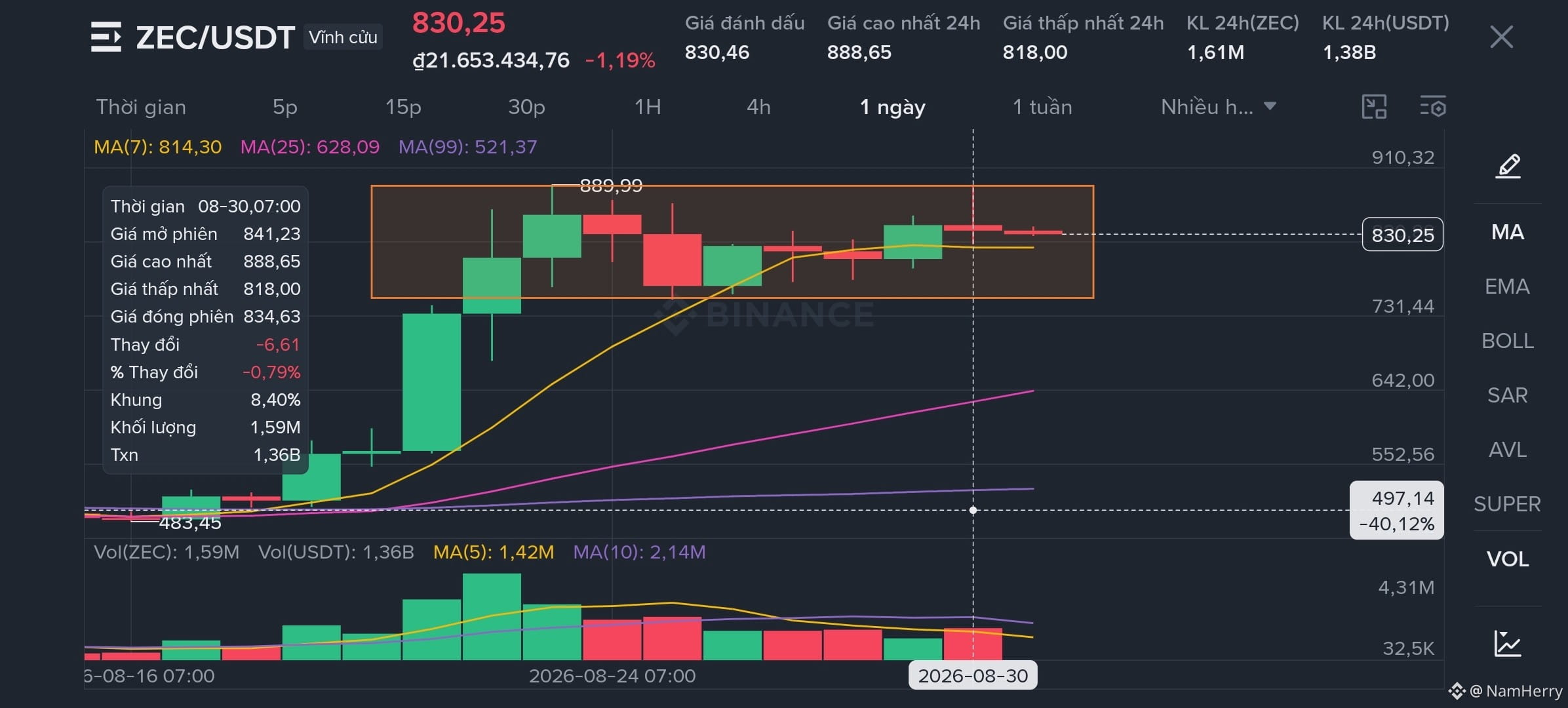Toggle the EMA indicator
The image size is (1568, 708).
pyautogui.click(x=1508, y=286)
